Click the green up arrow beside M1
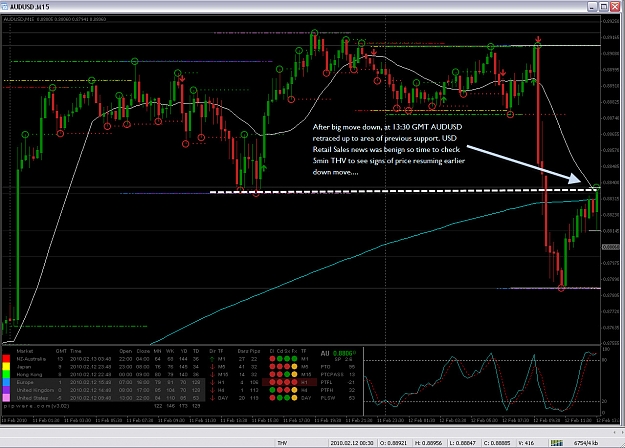This screenshot has width=625, height=448. [x=212, y=359]
